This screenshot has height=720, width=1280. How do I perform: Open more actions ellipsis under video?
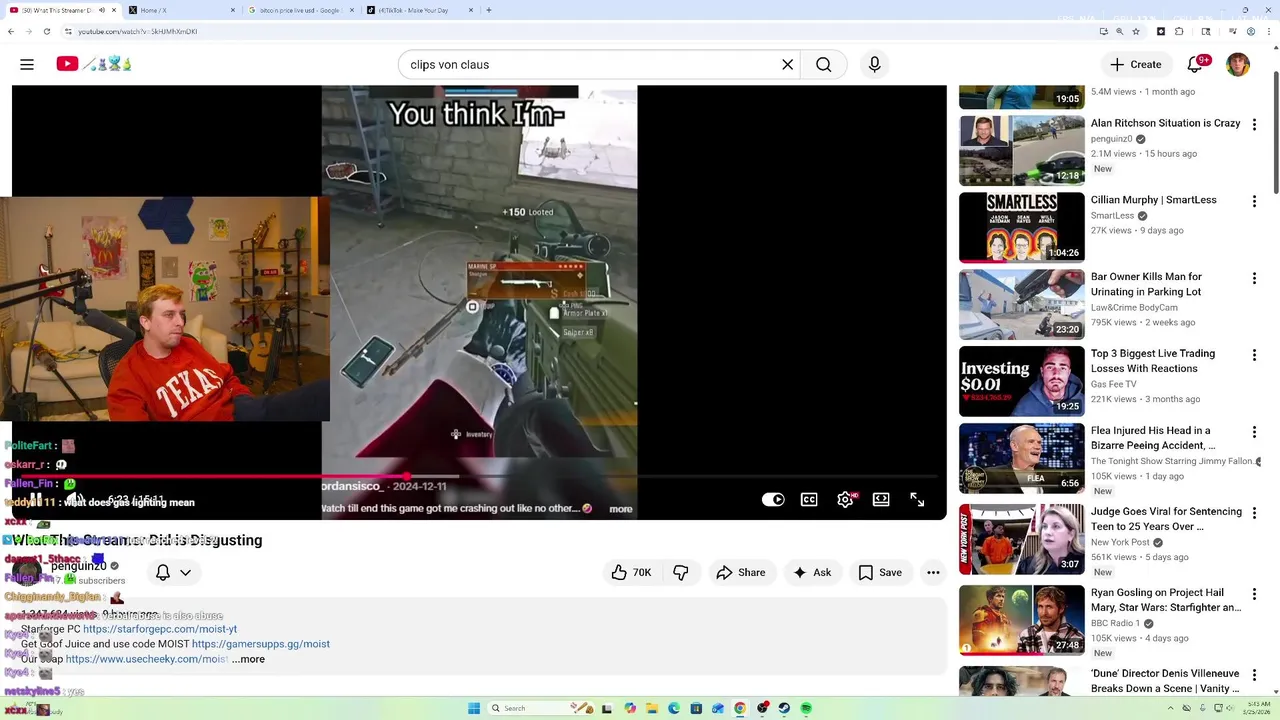point(933,572)
